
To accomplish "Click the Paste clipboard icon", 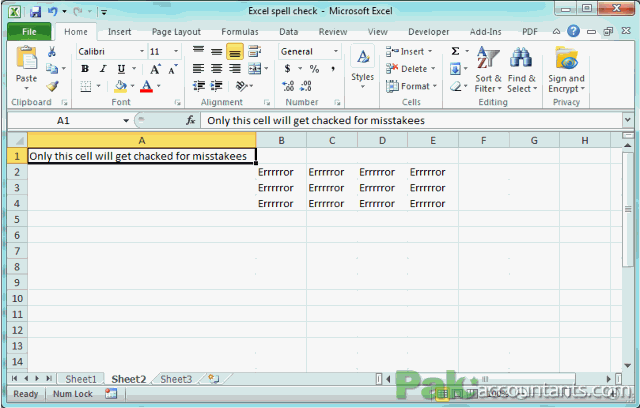I will [27, 58].
